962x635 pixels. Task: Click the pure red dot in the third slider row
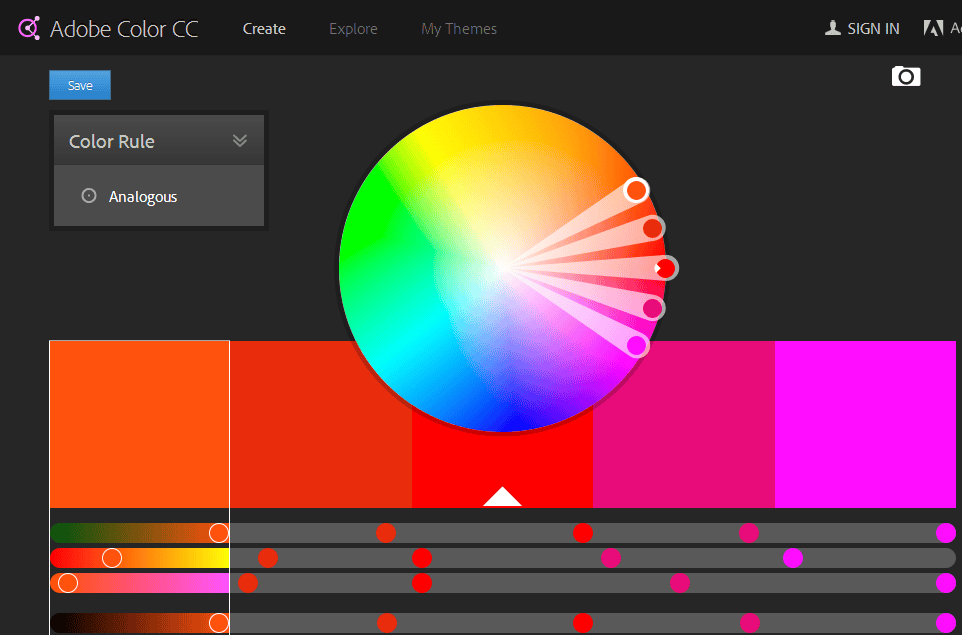421,583
